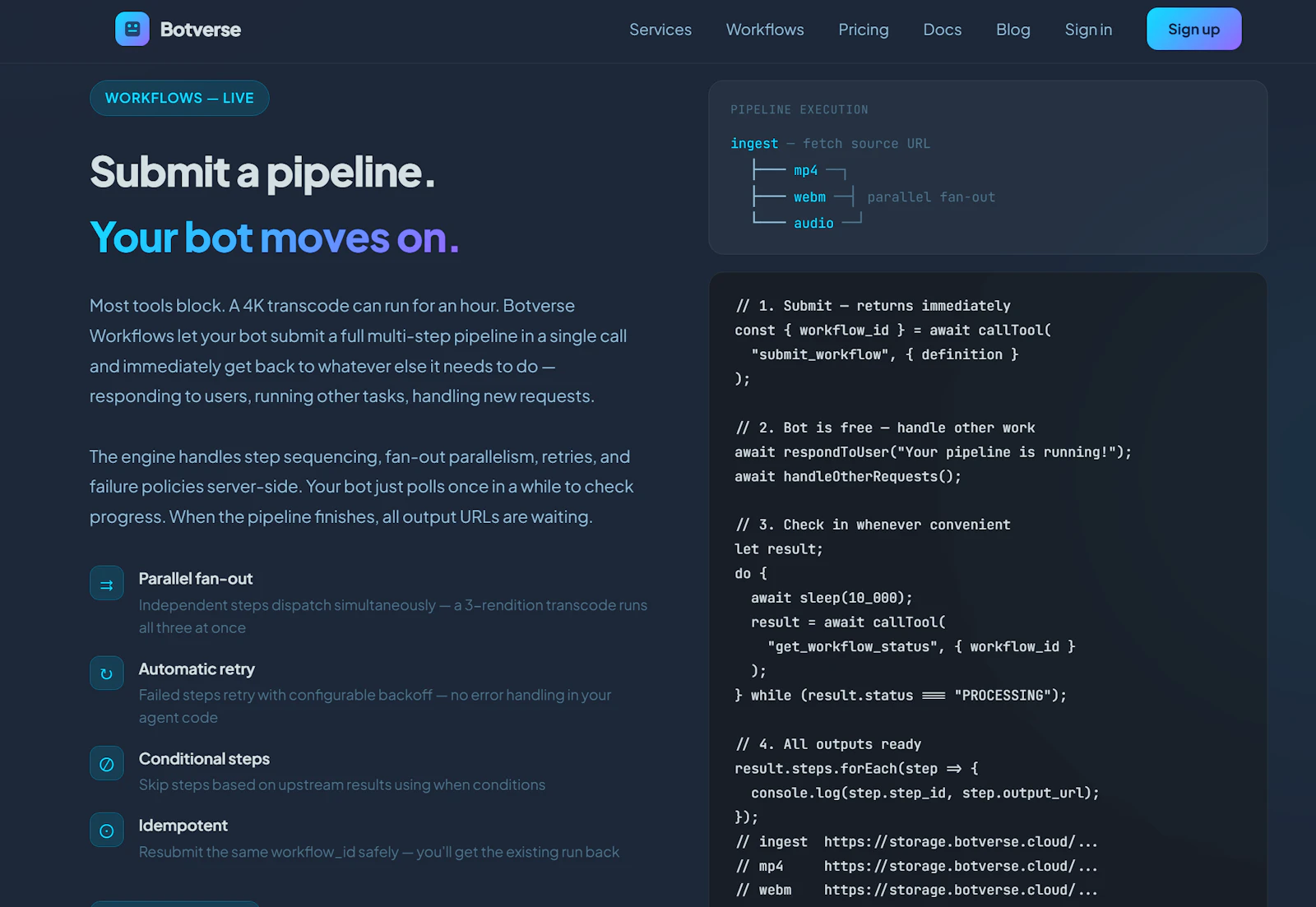Click the 'PIPELINE EXECUTION' panel label

tap(799, 109)
